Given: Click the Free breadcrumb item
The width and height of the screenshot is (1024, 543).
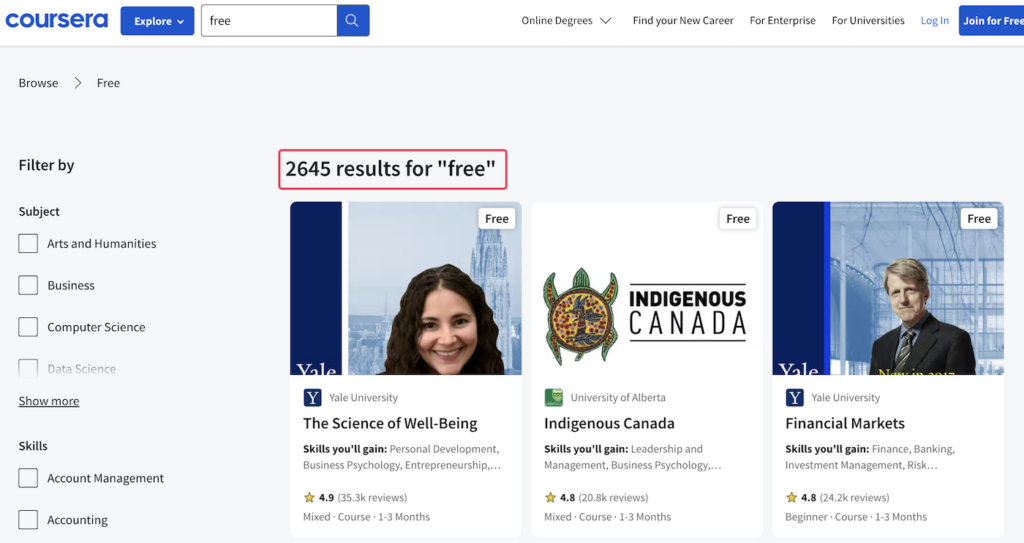Looking at the screenshot, I should [x=108, y=83].
